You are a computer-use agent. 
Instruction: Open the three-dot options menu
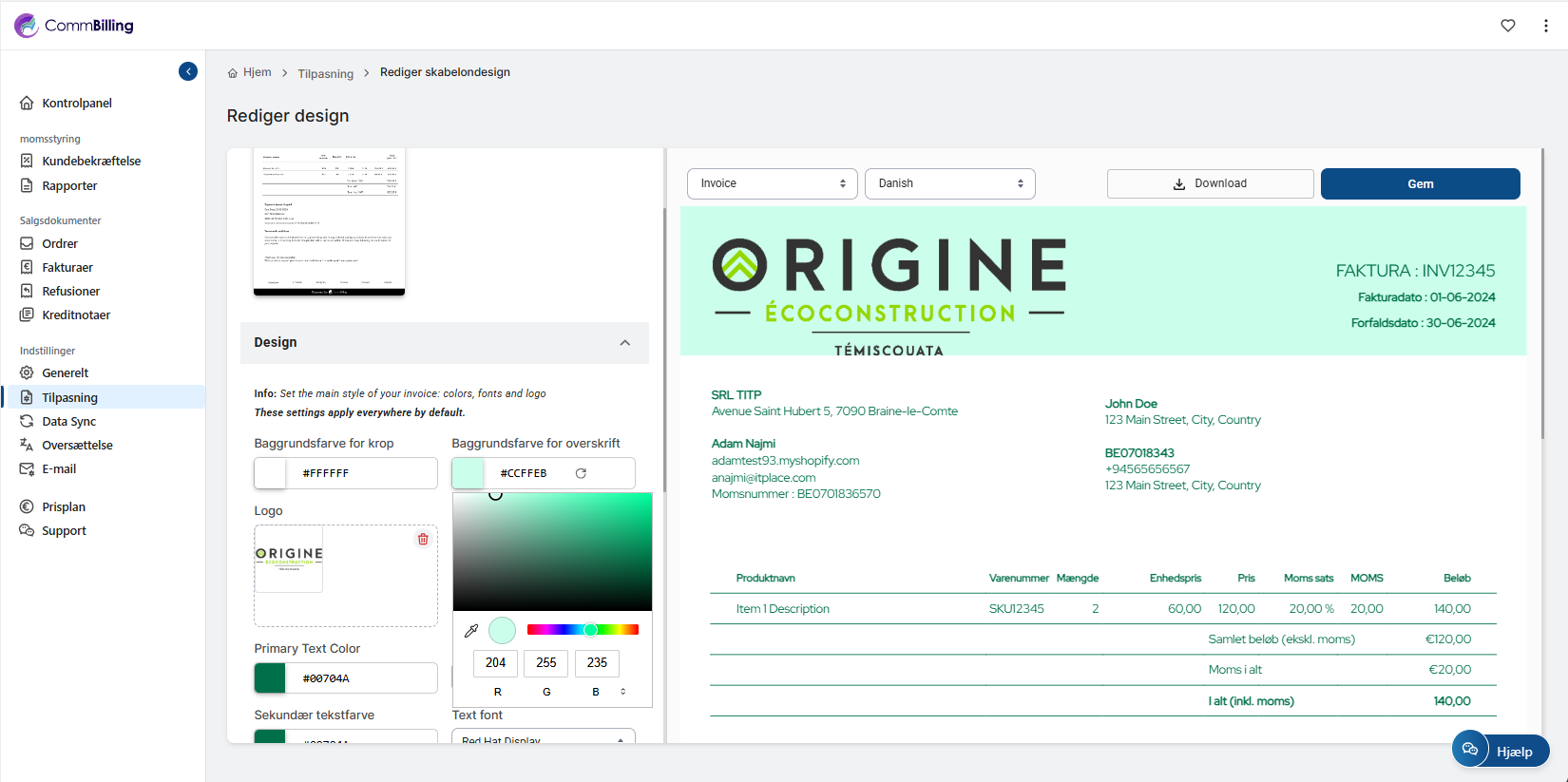[1546, 26]
